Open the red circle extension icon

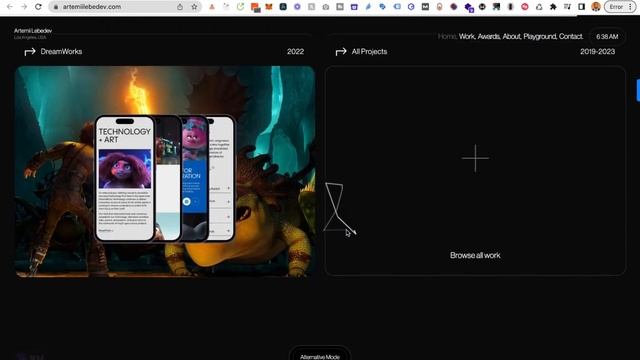(x=525, y=7)
